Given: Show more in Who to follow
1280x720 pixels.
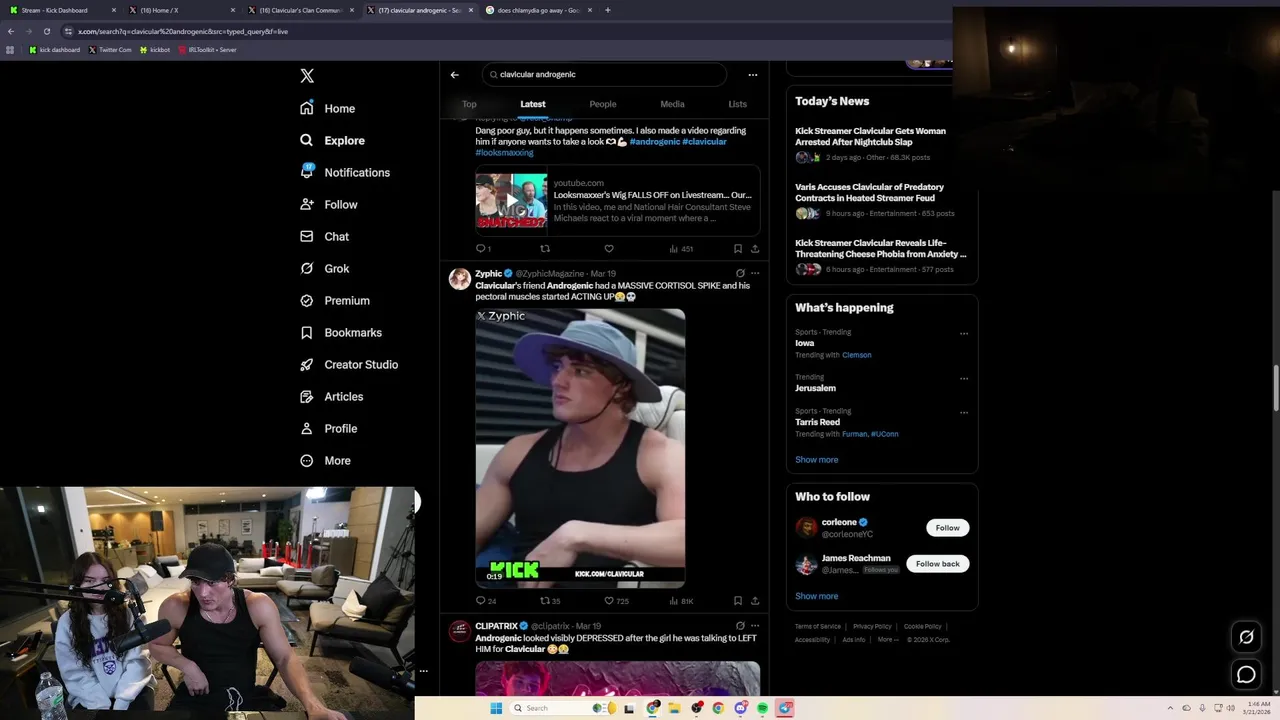Looking at the screenshot, I should (817, 596).
